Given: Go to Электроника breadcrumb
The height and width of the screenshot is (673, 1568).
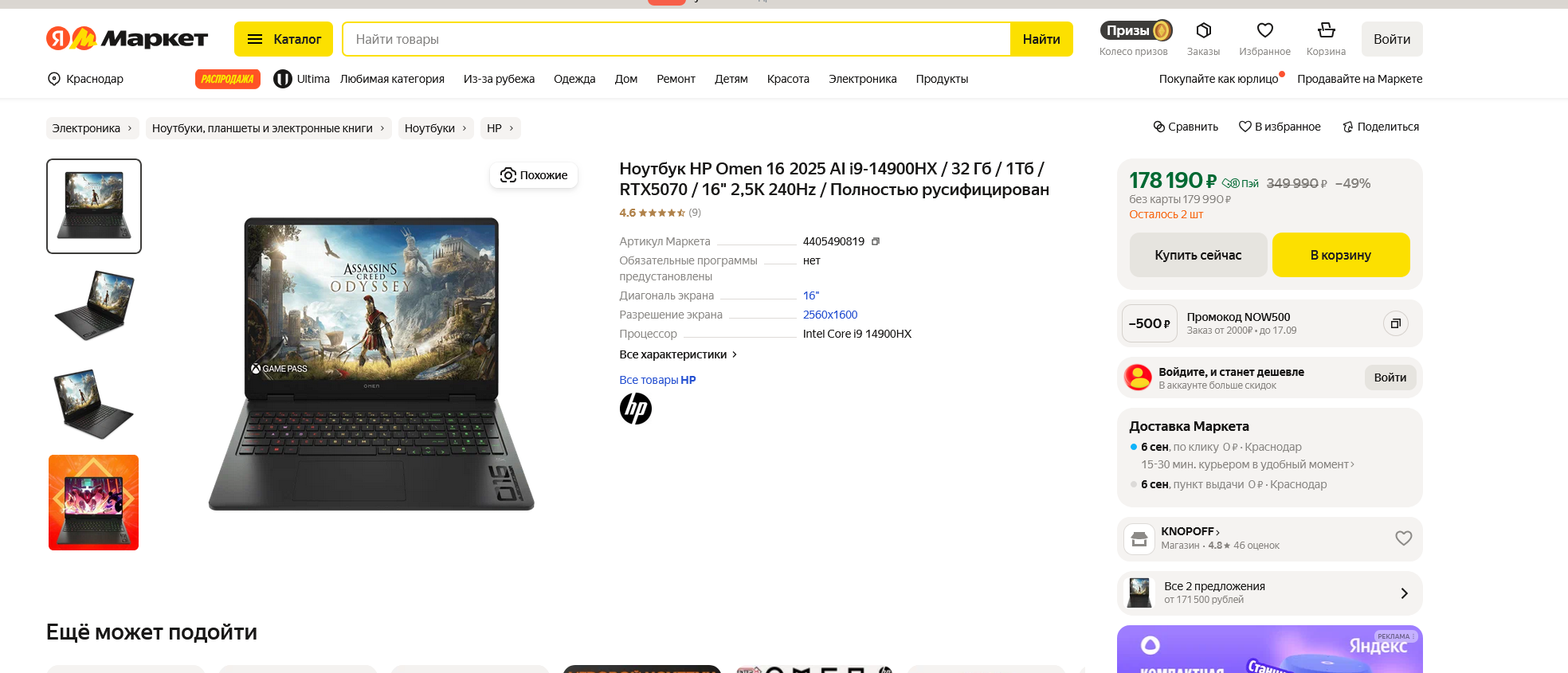Looking at the screenshot, I should [92, 128].
